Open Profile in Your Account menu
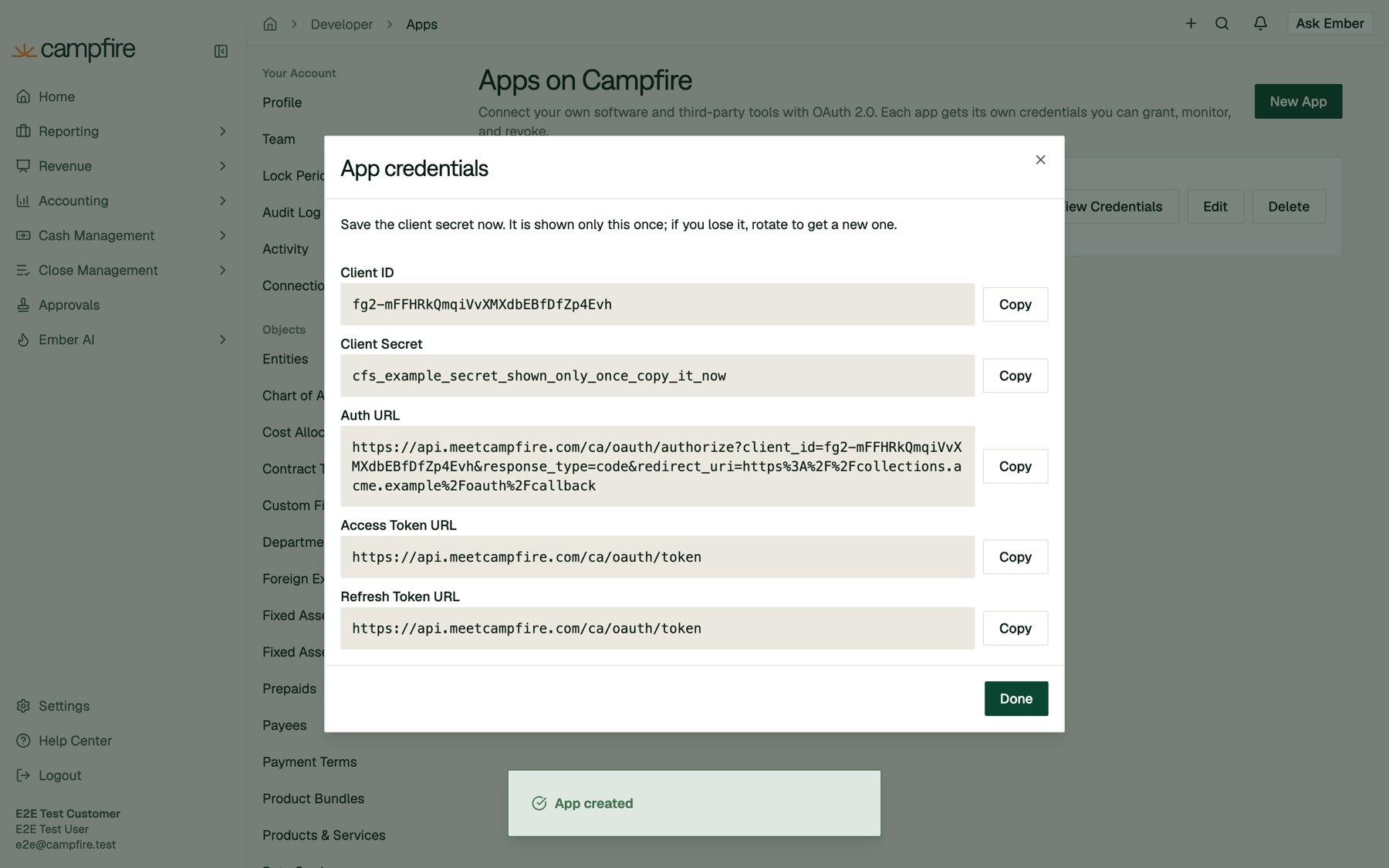Image resolution: width=1389 pixels, height=868 pixels. click(x=282, y=103)
